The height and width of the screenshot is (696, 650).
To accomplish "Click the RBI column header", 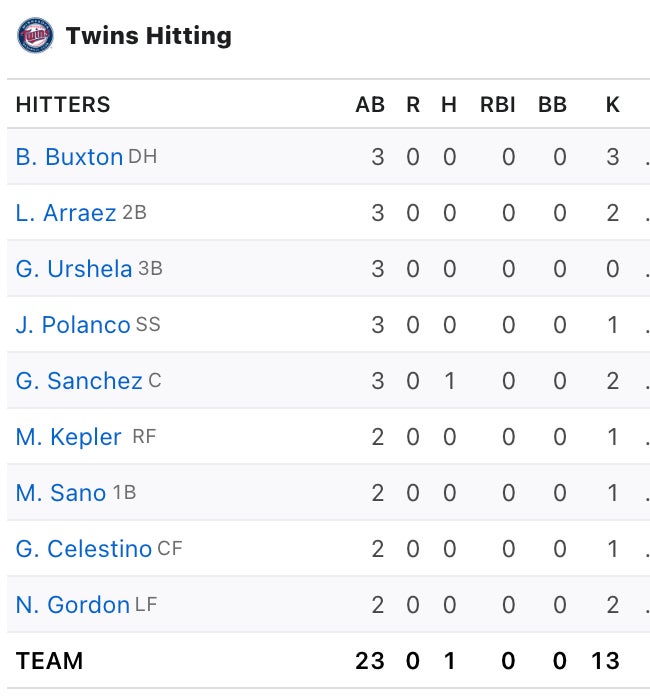I will [x=498, y=105].
